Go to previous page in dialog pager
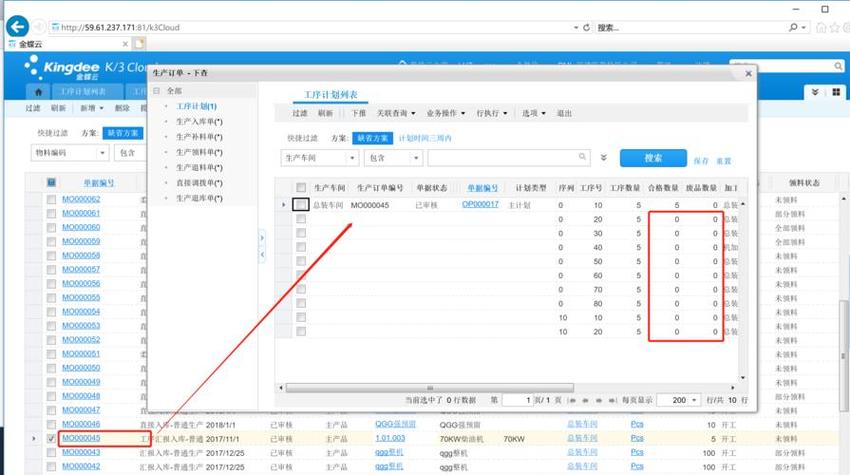Screen dimensions: 850x475 pos(585,400)
